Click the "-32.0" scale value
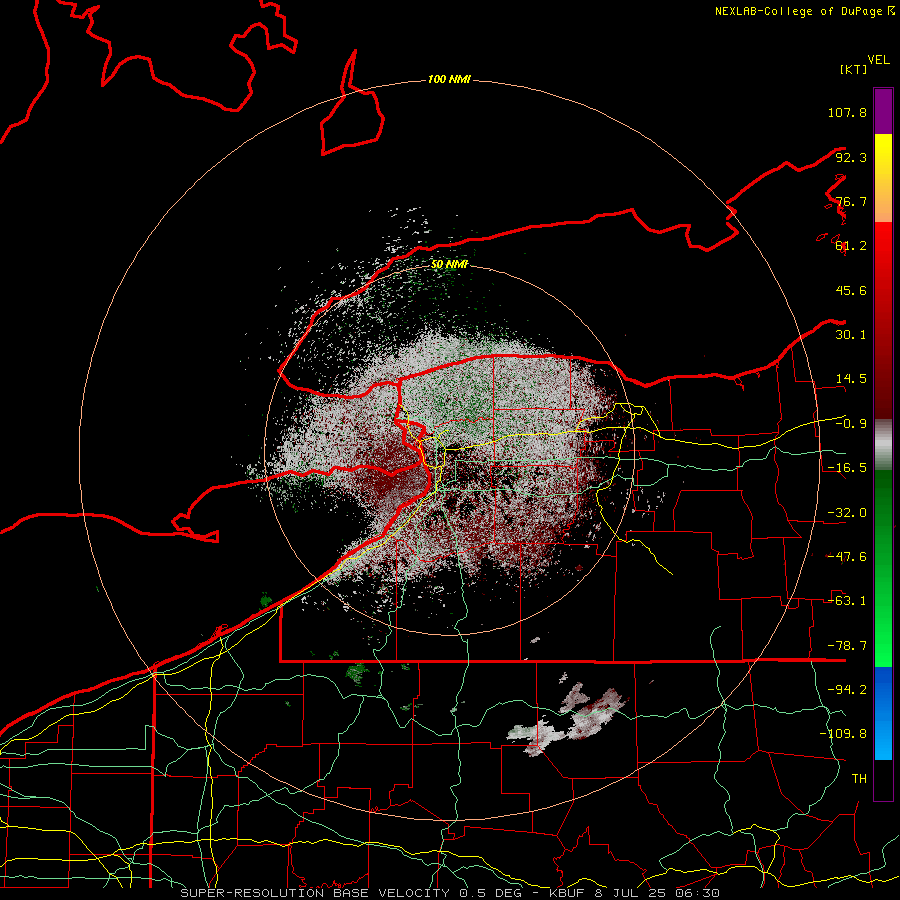 [x=847, y=513]
